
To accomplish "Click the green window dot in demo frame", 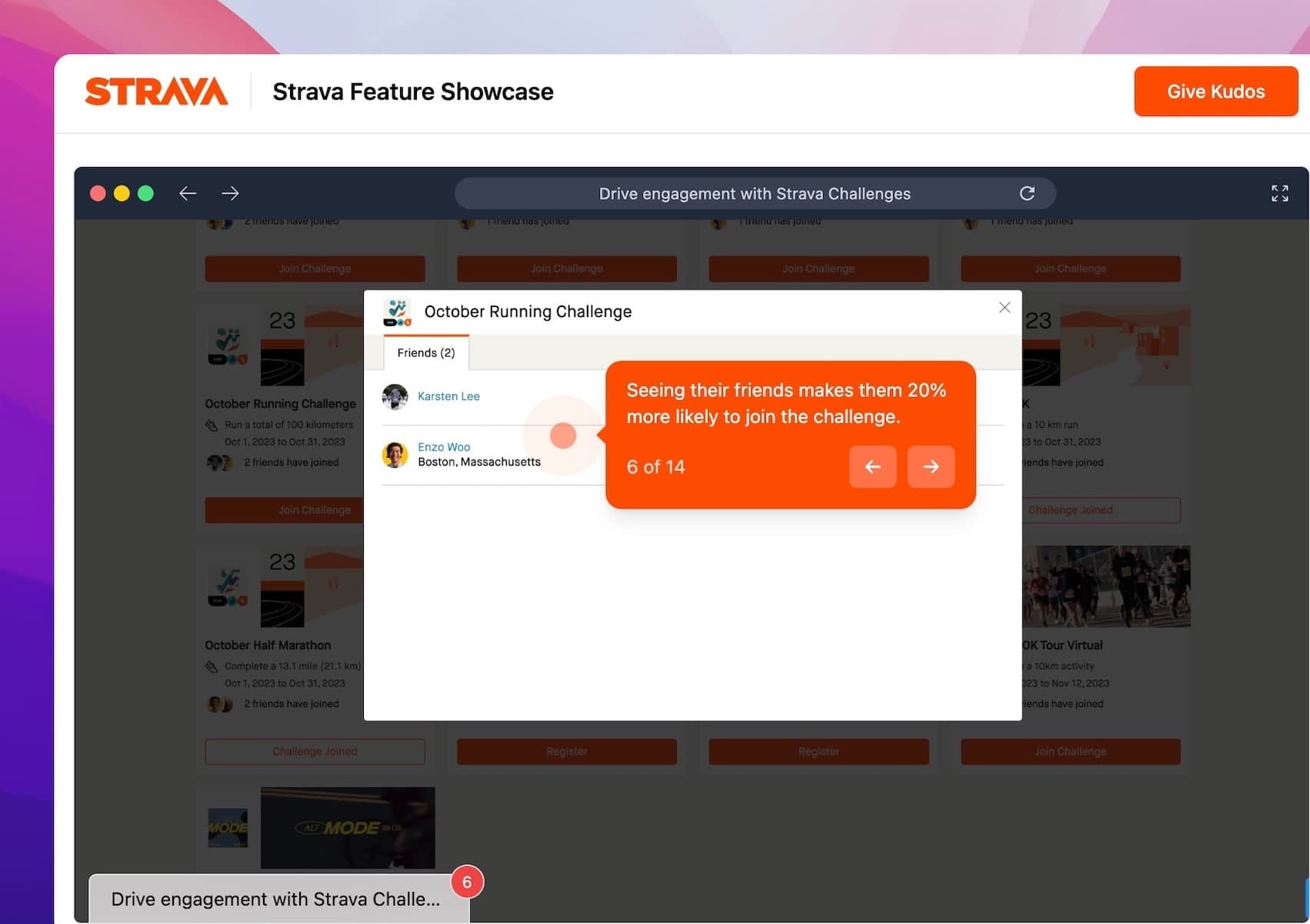I will [x=145, y=193].
